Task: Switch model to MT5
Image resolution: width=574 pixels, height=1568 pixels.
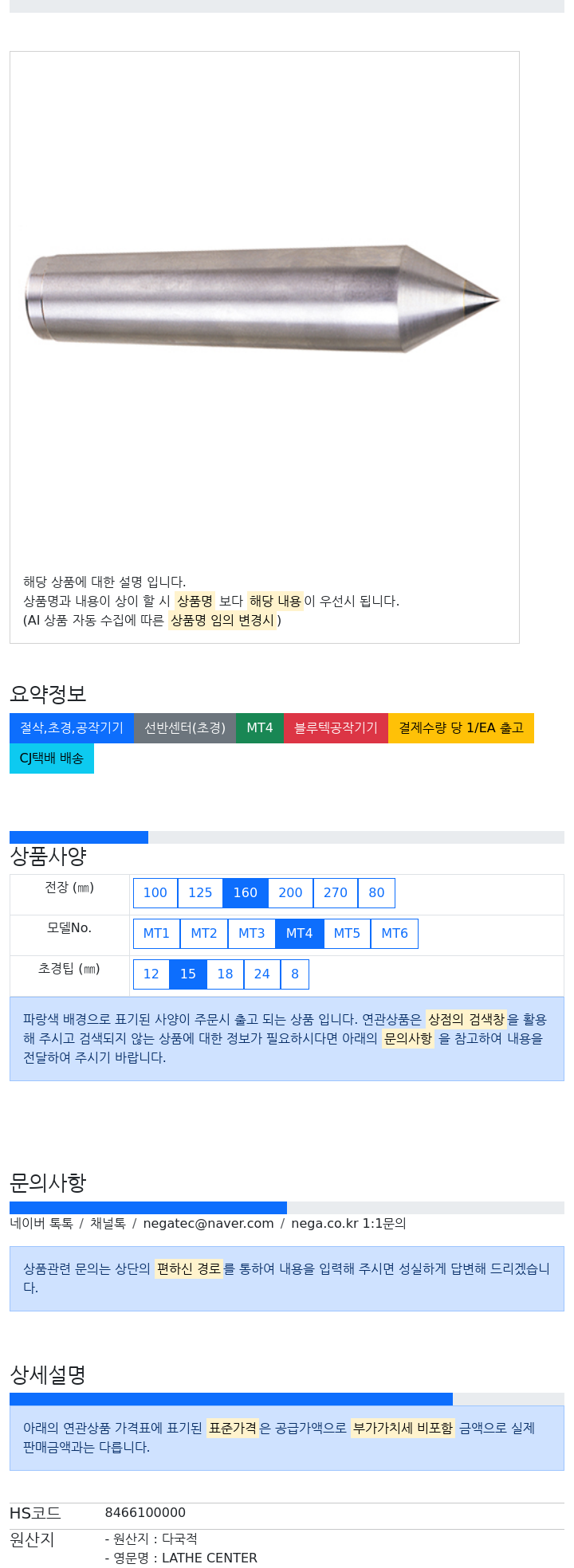Action: pyautogui.click(x=347, y=934)
